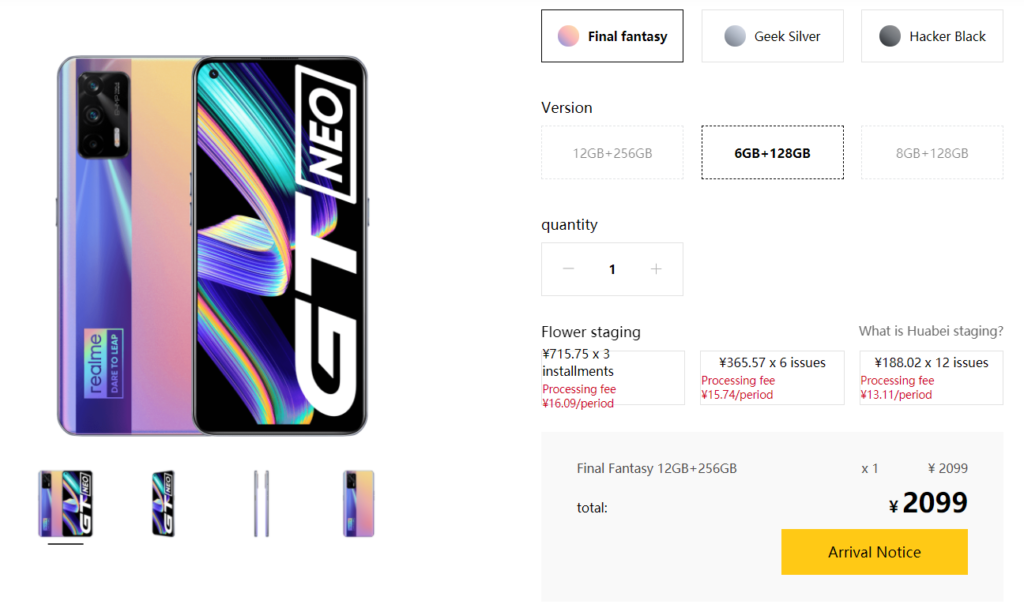Screen dimensions: 1024x608
Task: Select the 12GB+256GB version
Action: [x=611, y=152]
